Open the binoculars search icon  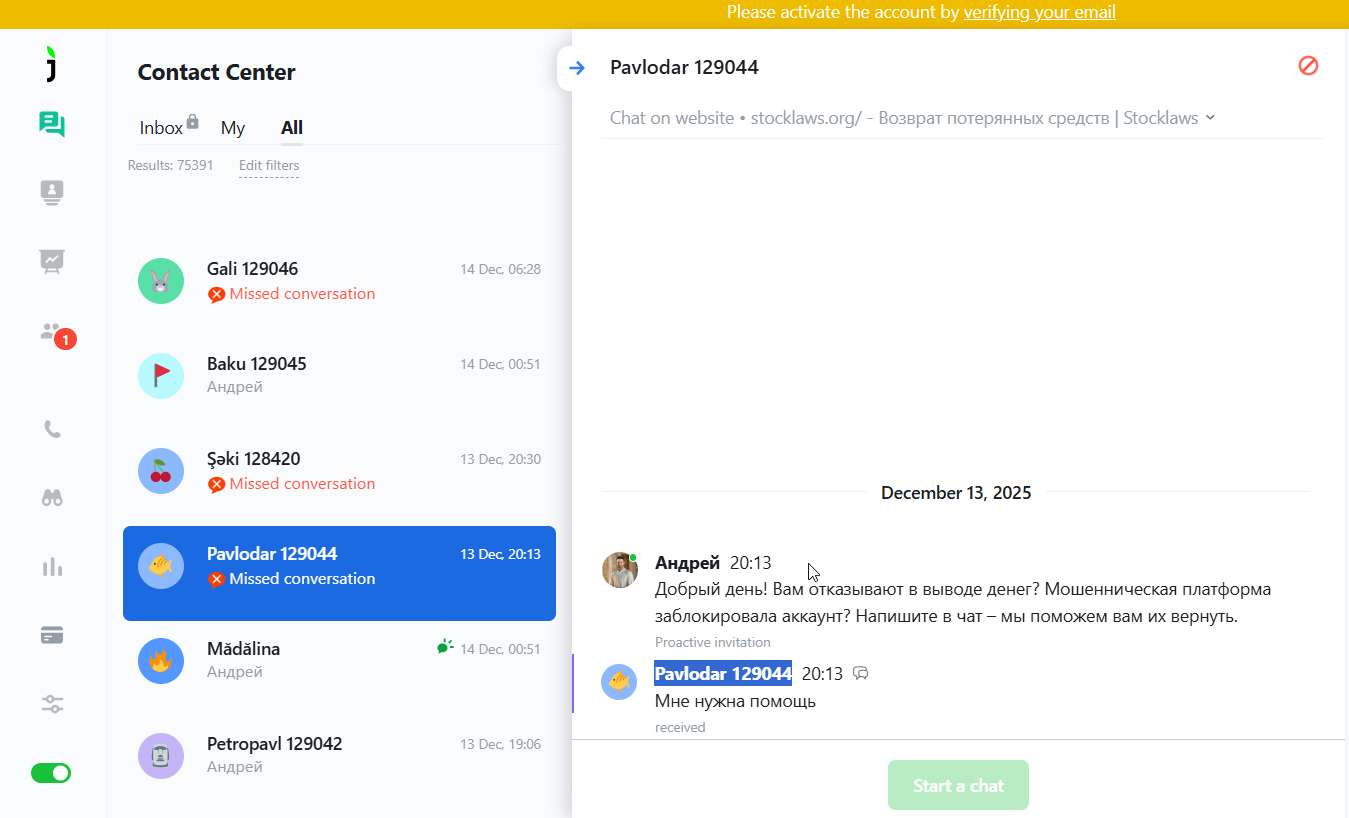point(52,498)
